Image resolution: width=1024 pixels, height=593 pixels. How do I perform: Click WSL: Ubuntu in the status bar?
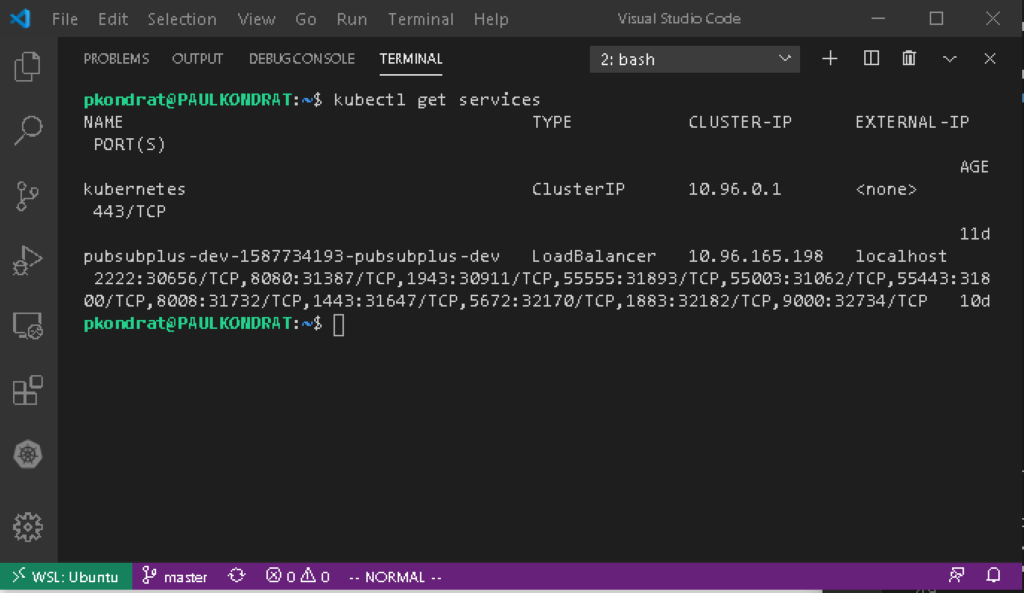(x=65, y=576)
